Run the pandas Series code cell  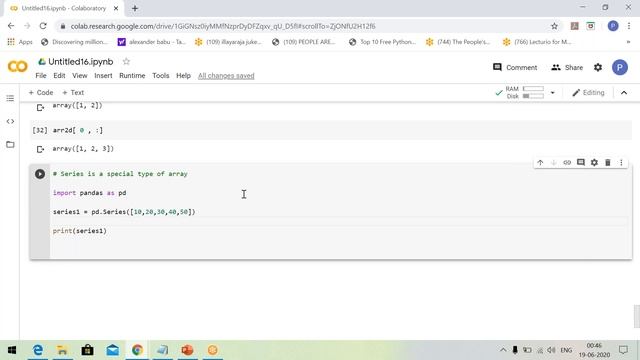40,174
